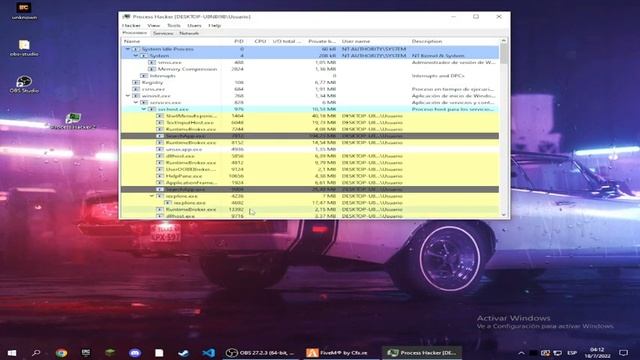Sort by the Description column header
640x360 pixels.
pos(427,41)
